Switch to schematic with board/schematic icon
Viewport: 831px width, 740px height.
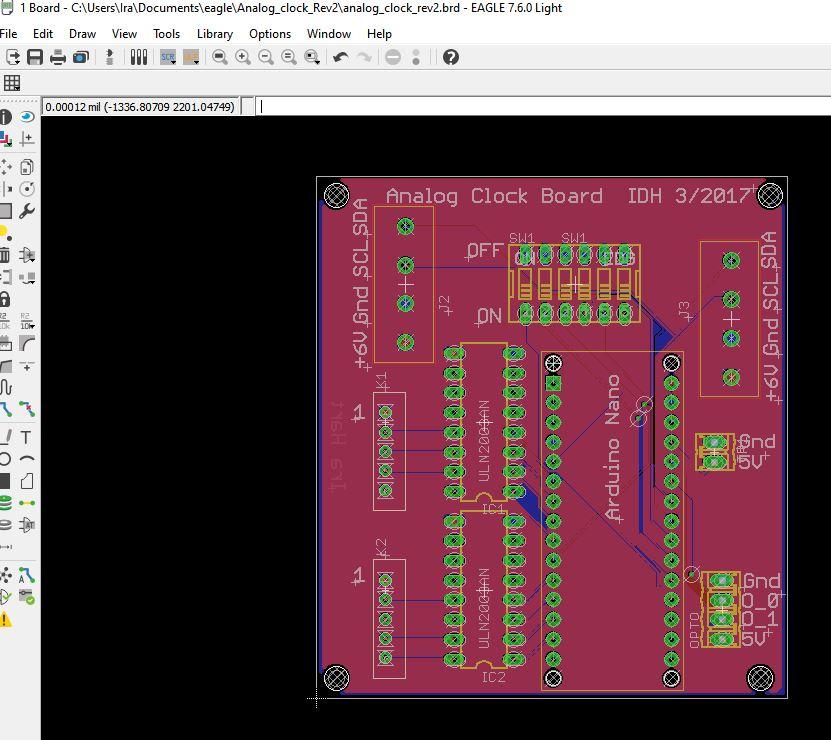tap(110, 57)
